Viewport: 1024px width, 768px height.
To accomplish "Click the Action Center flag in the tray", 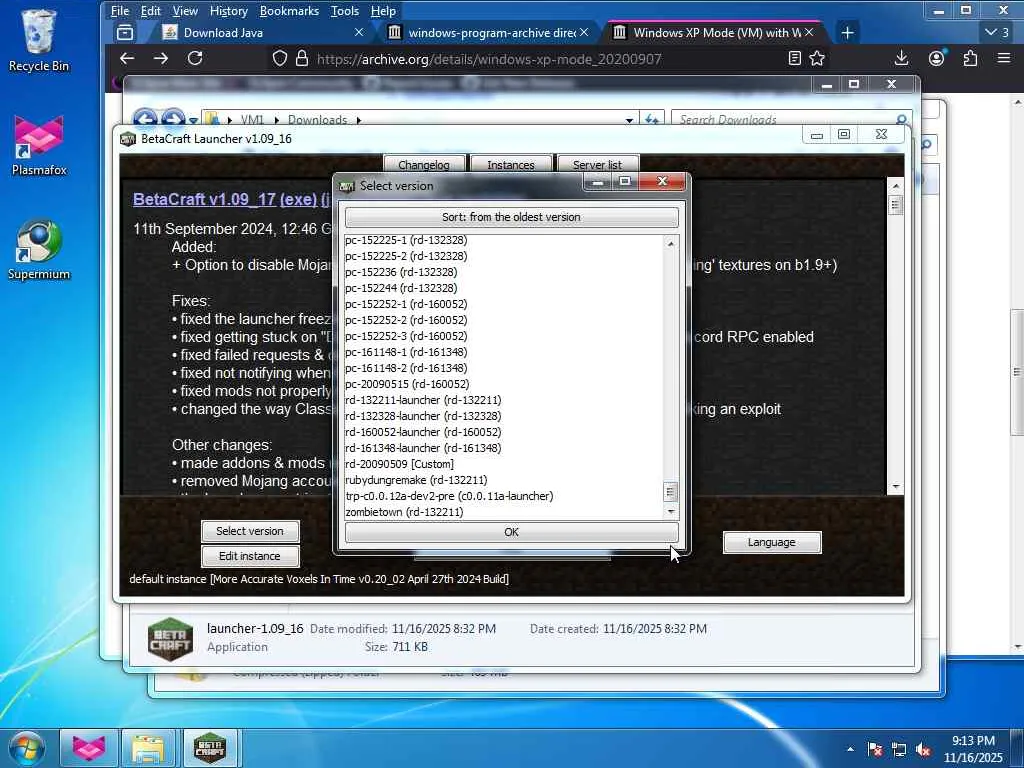I will click(x=875, y=750).
